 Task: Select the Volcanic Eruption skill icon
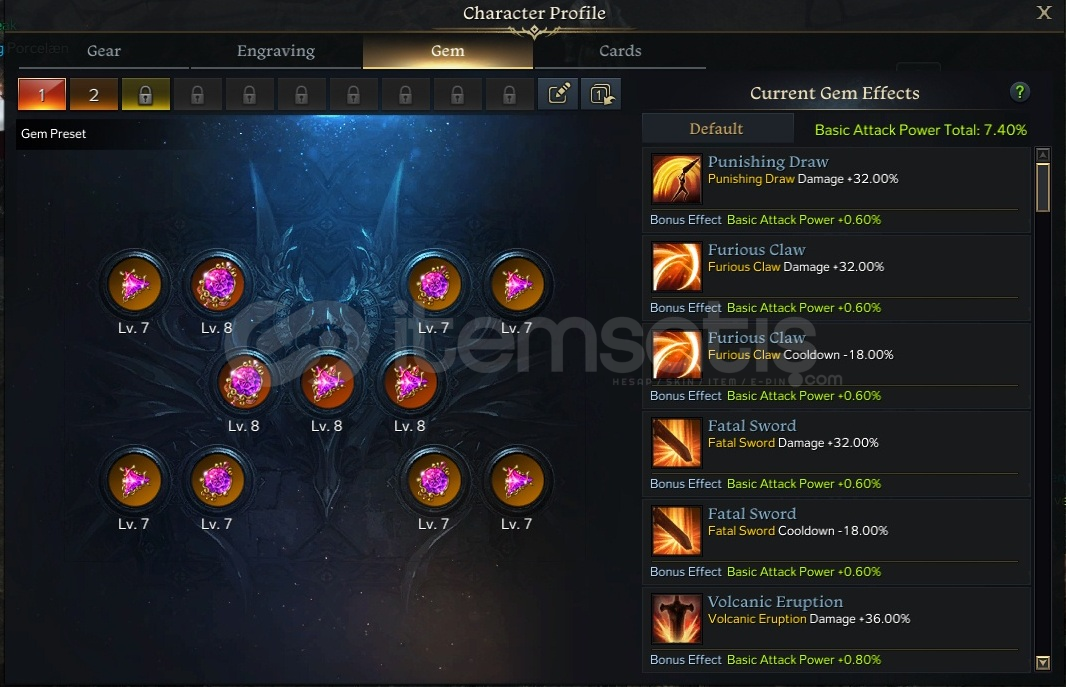pyautogui.click(x=676, y=618)
